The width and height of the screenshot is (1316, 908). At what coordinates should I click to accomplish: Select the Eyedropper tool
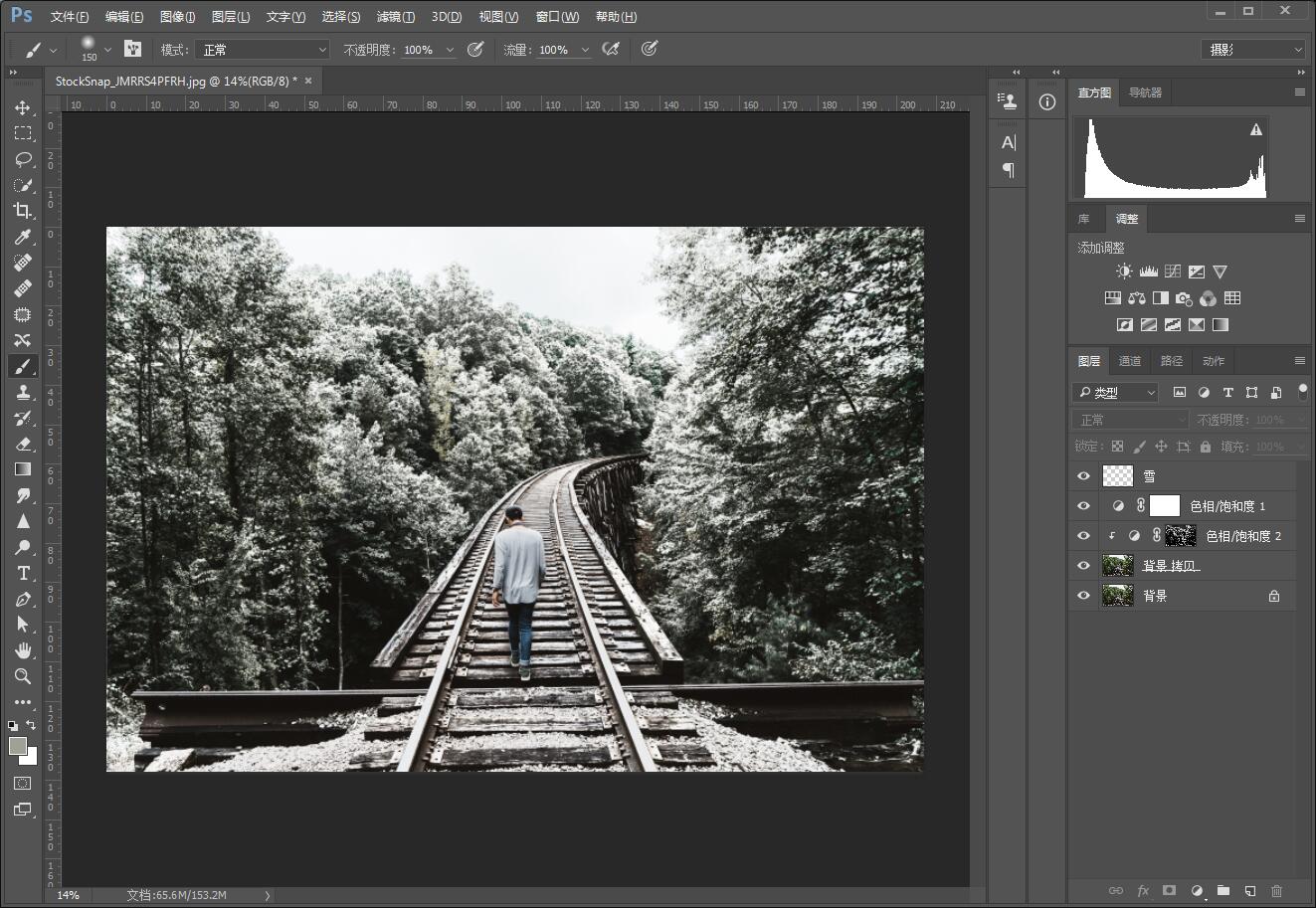click(22, 237)
